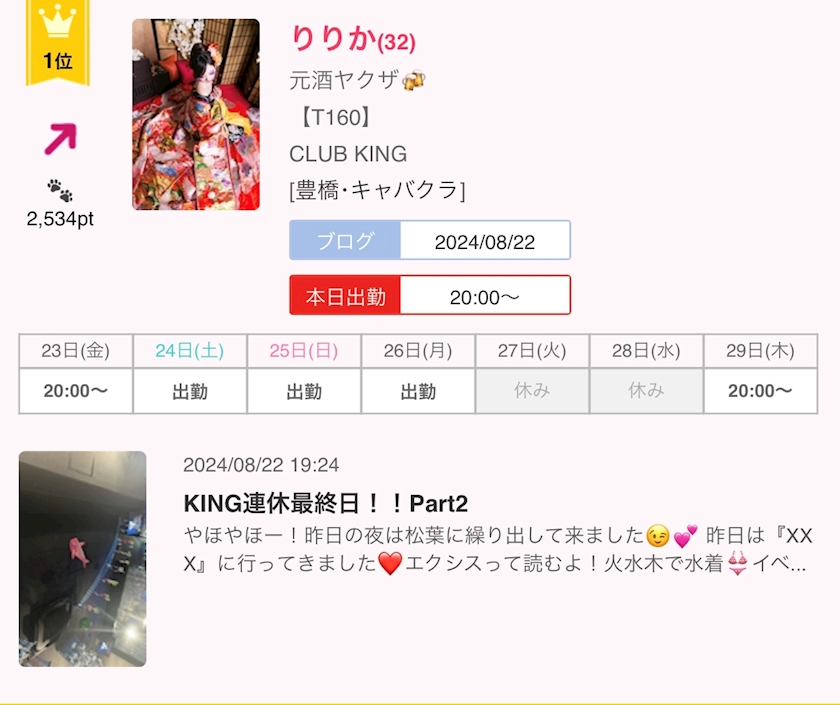
Task: Click the 25日(日) 出勤 schedule cell
Action: [304, 391]
